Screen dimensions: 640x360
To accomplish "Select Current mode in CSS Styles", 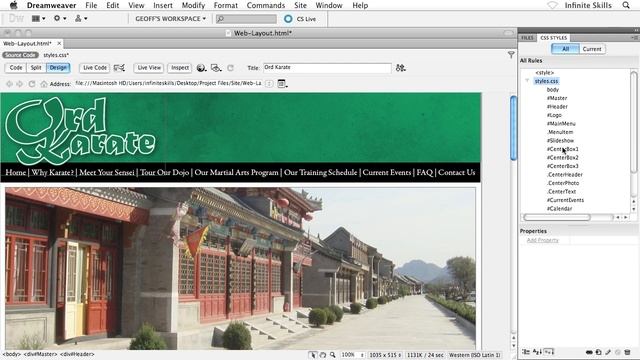I will 592,49.
